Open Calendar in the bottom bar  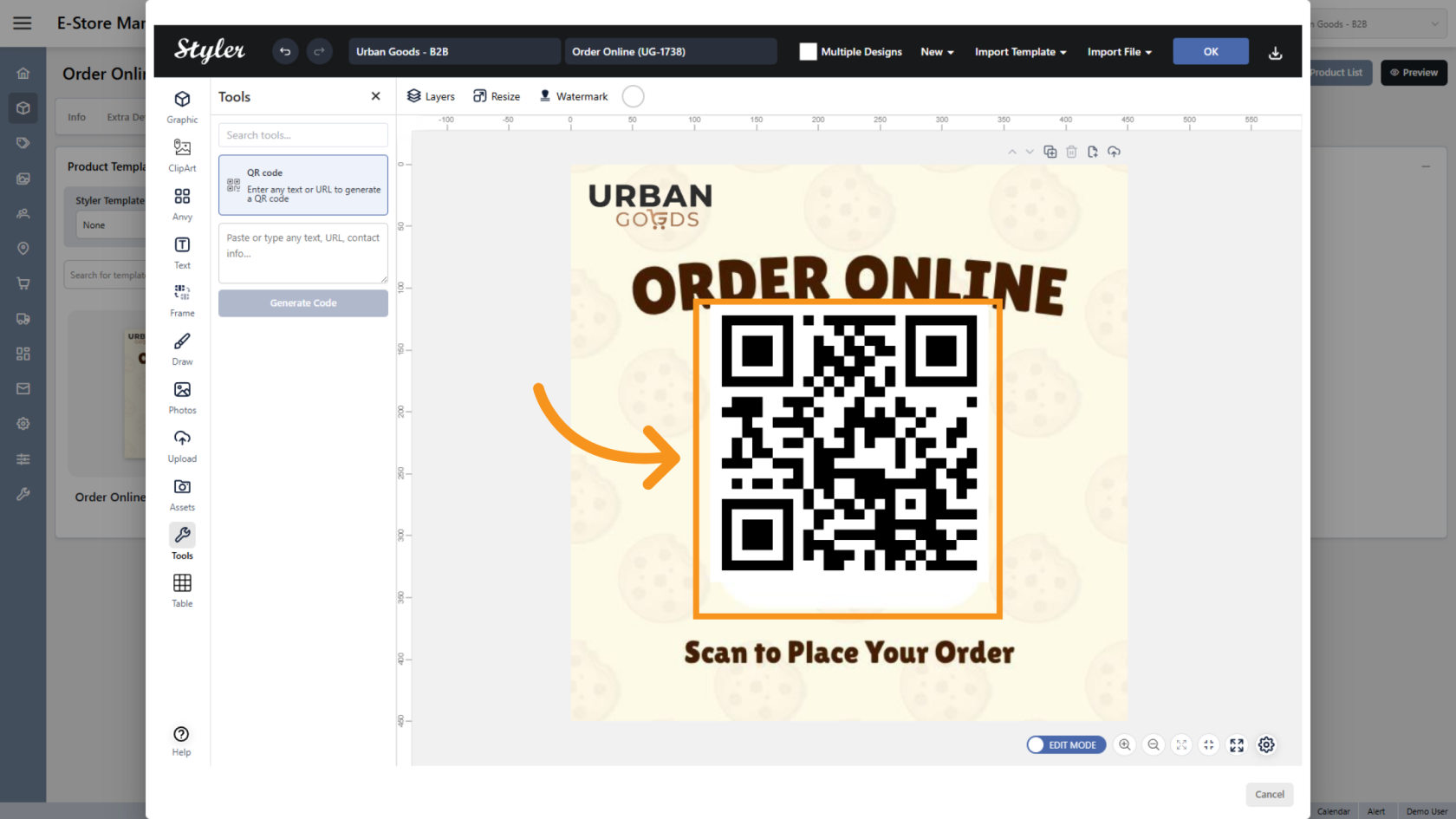(1333, 811)
